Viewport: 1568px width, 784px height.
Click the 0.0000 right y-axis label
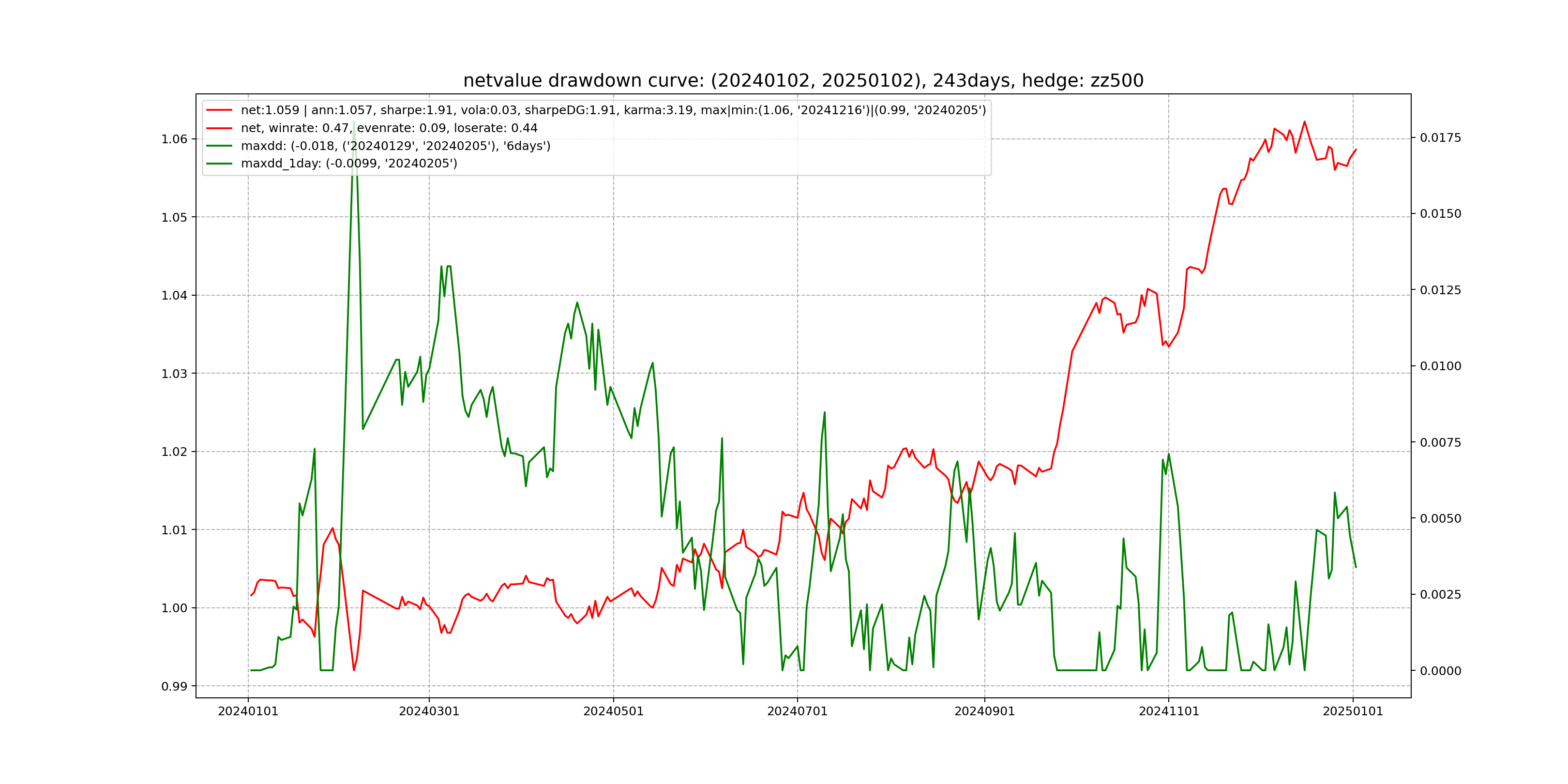click(1440, 671)
